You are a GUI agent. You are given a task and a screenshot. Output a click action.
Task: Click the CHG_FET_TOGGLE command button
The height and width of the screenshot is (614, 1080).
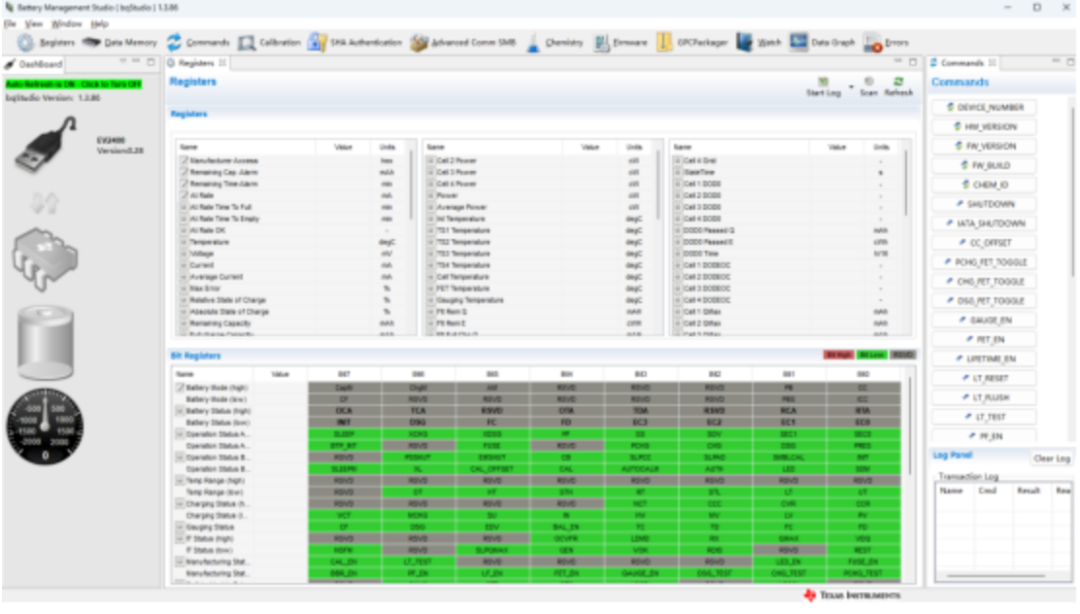(985, 282)
